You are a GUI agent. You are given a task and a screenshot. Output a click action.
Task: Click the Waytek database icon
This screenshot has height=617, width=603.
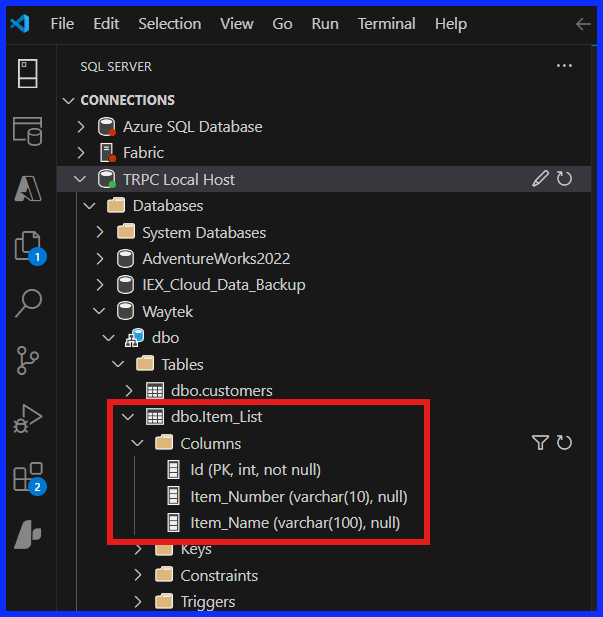tap(126, 311)
